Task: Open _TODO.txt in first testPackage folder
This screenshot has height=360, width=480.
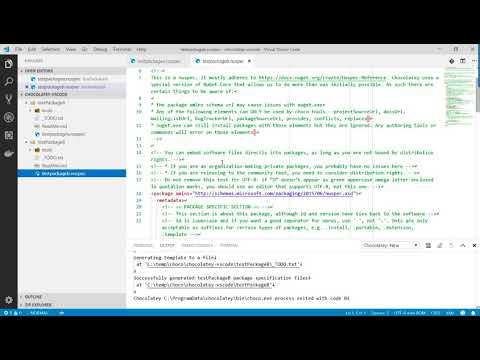Action: click(72, 118)
